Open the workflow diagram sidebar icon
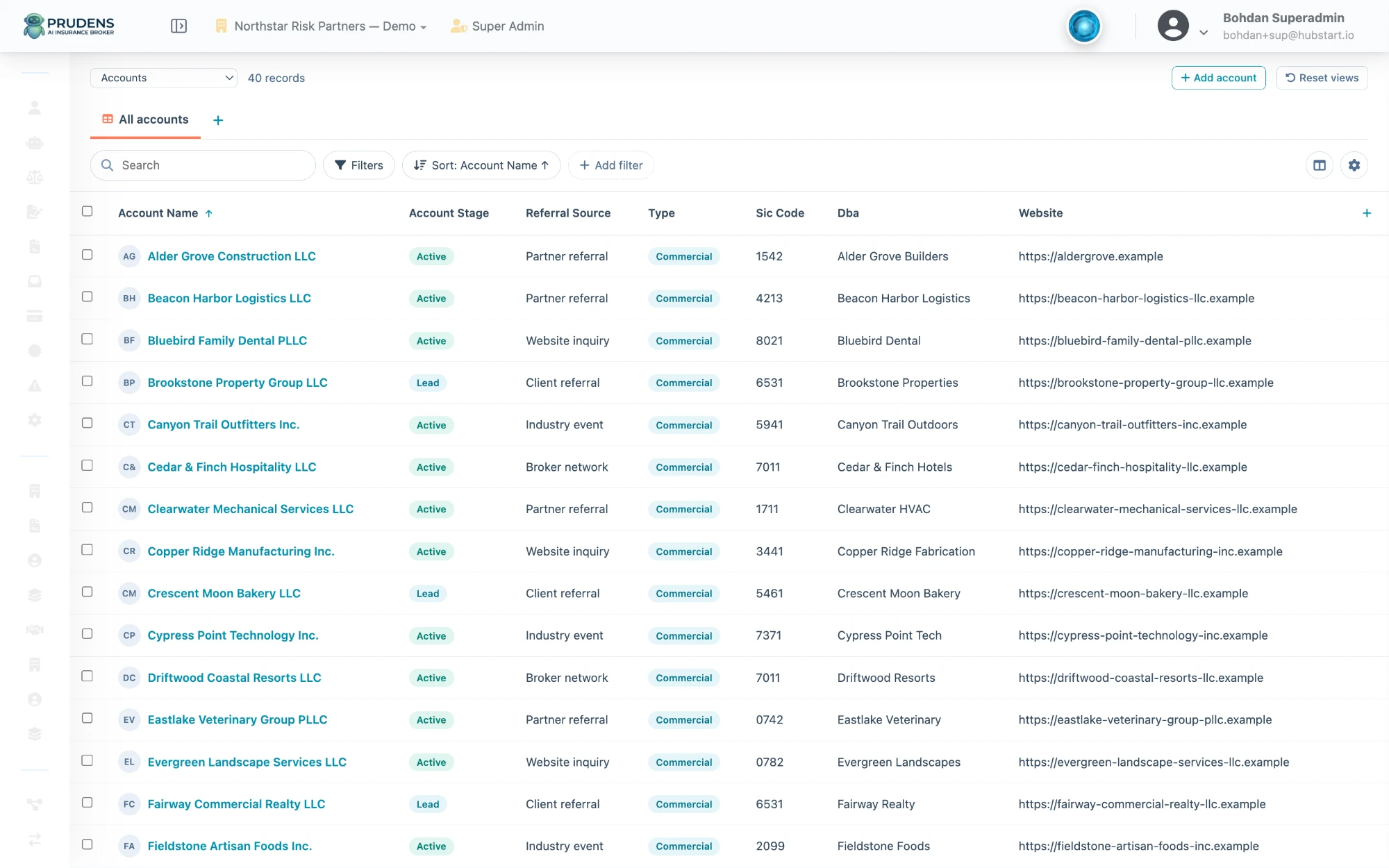This screenshot has width=1389, height=868. point(35,805)
